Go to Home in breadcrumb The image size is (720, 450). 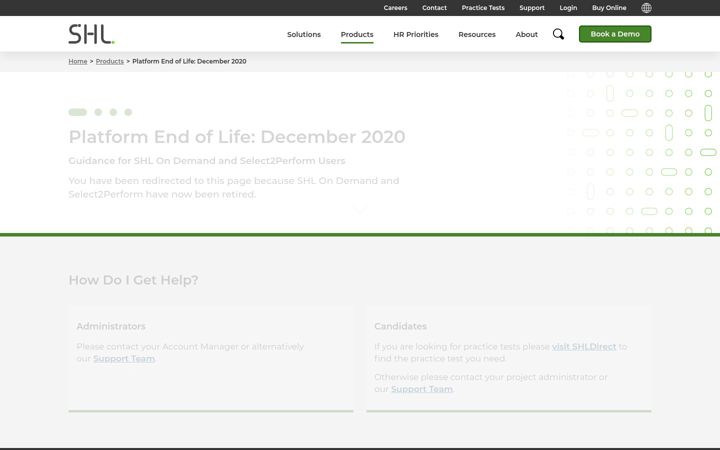click(78, 61)
